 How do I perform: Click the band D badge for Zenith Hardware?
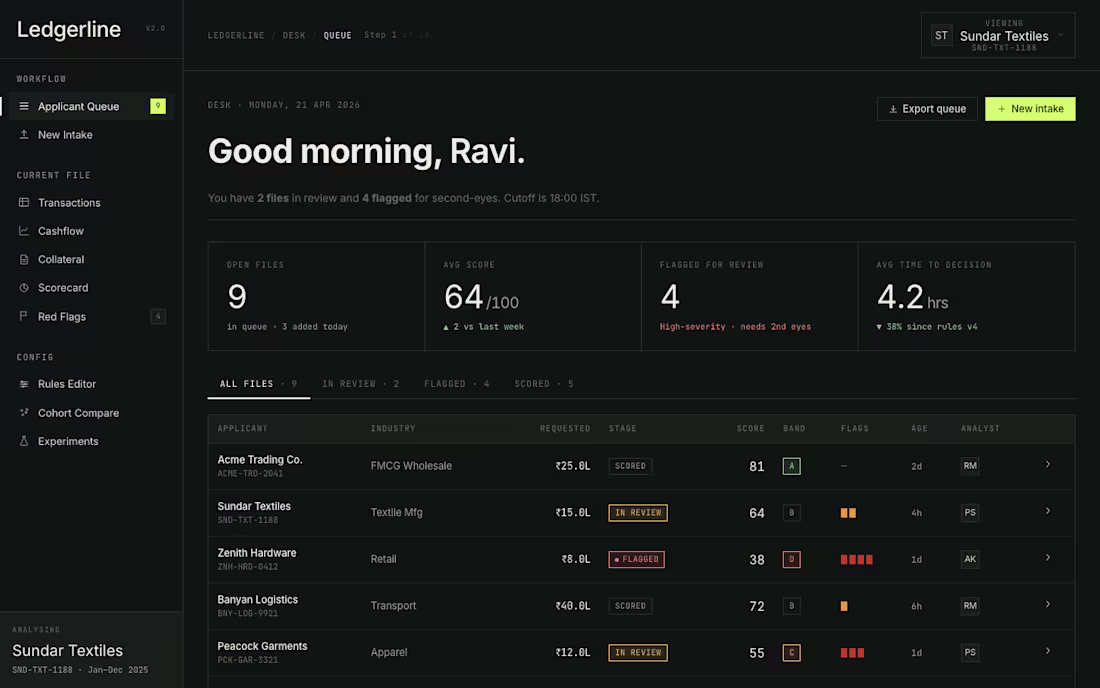(x=791, y=560)
